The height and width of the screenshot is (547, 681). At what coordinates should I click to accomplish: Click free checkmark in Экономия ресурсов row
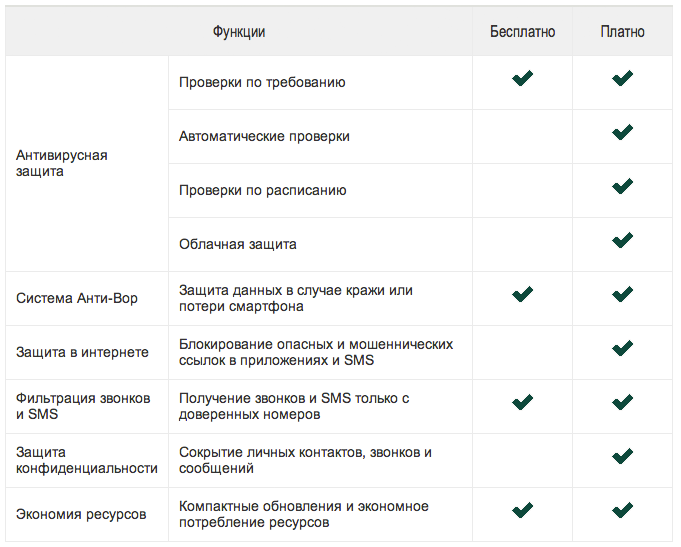coord(522,510)
